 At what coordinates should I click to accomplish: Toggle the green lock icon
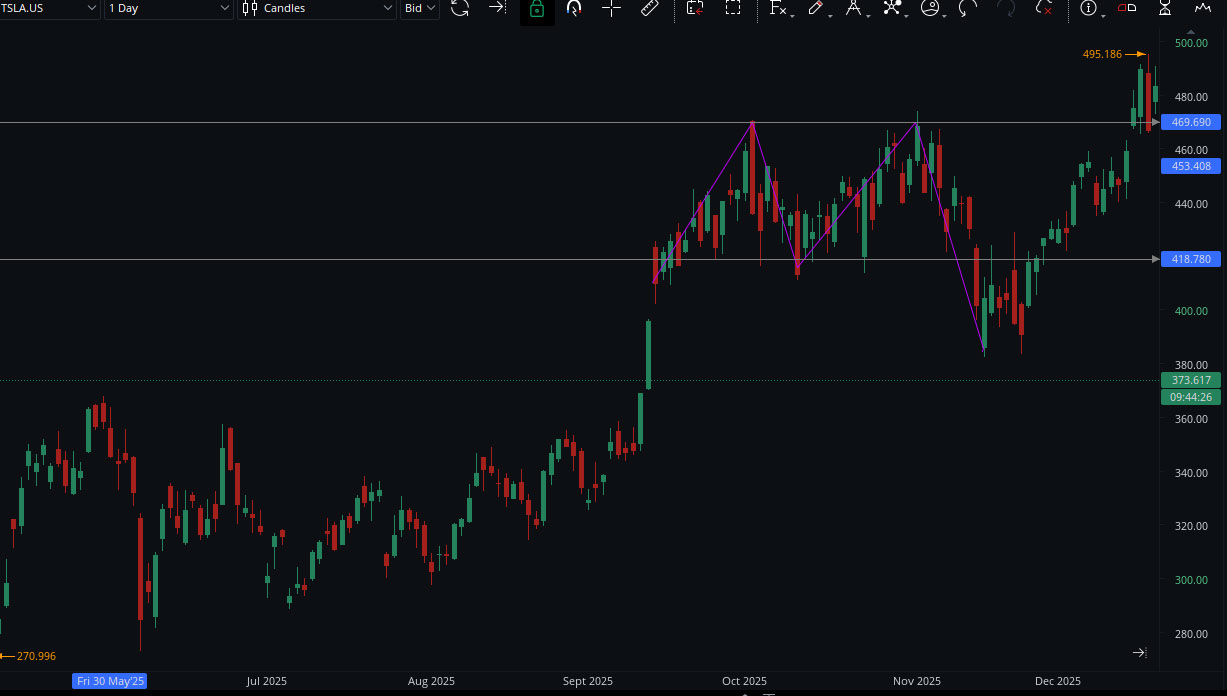coord(537,9)
